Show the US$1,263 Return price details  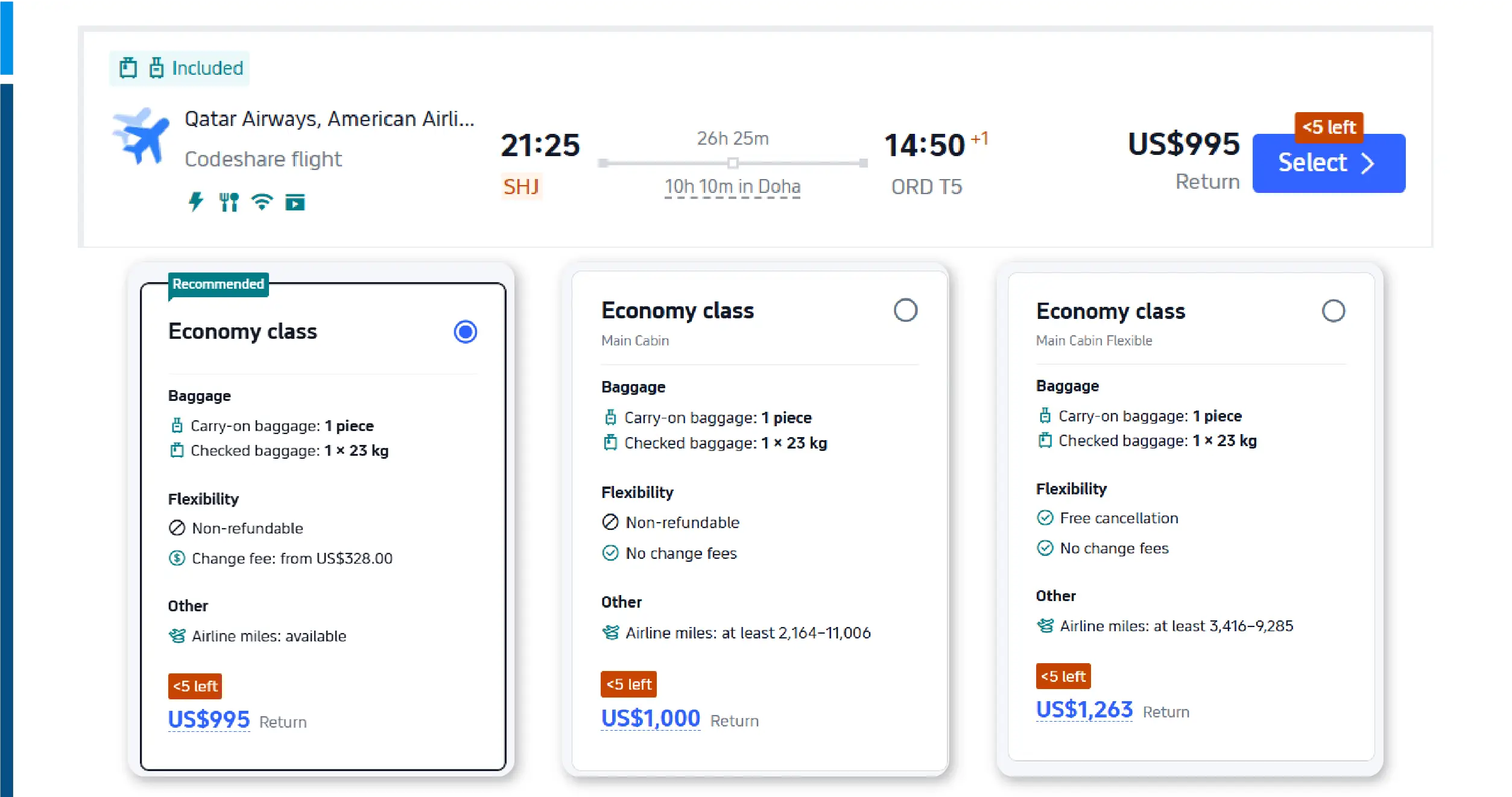click(1084, 710)
